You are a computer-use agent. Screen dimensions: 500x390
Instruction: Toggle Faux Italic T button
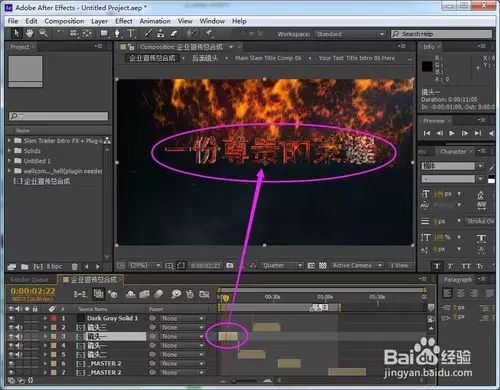(450, 266)
